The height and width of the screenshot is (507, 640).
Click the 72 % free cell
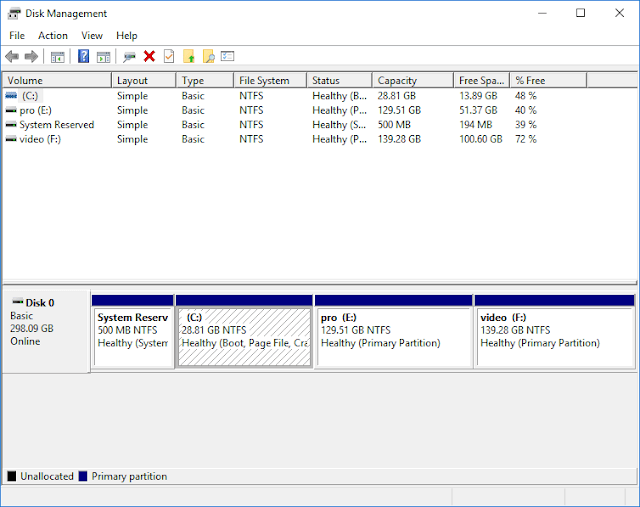click(x=526, y=139)
